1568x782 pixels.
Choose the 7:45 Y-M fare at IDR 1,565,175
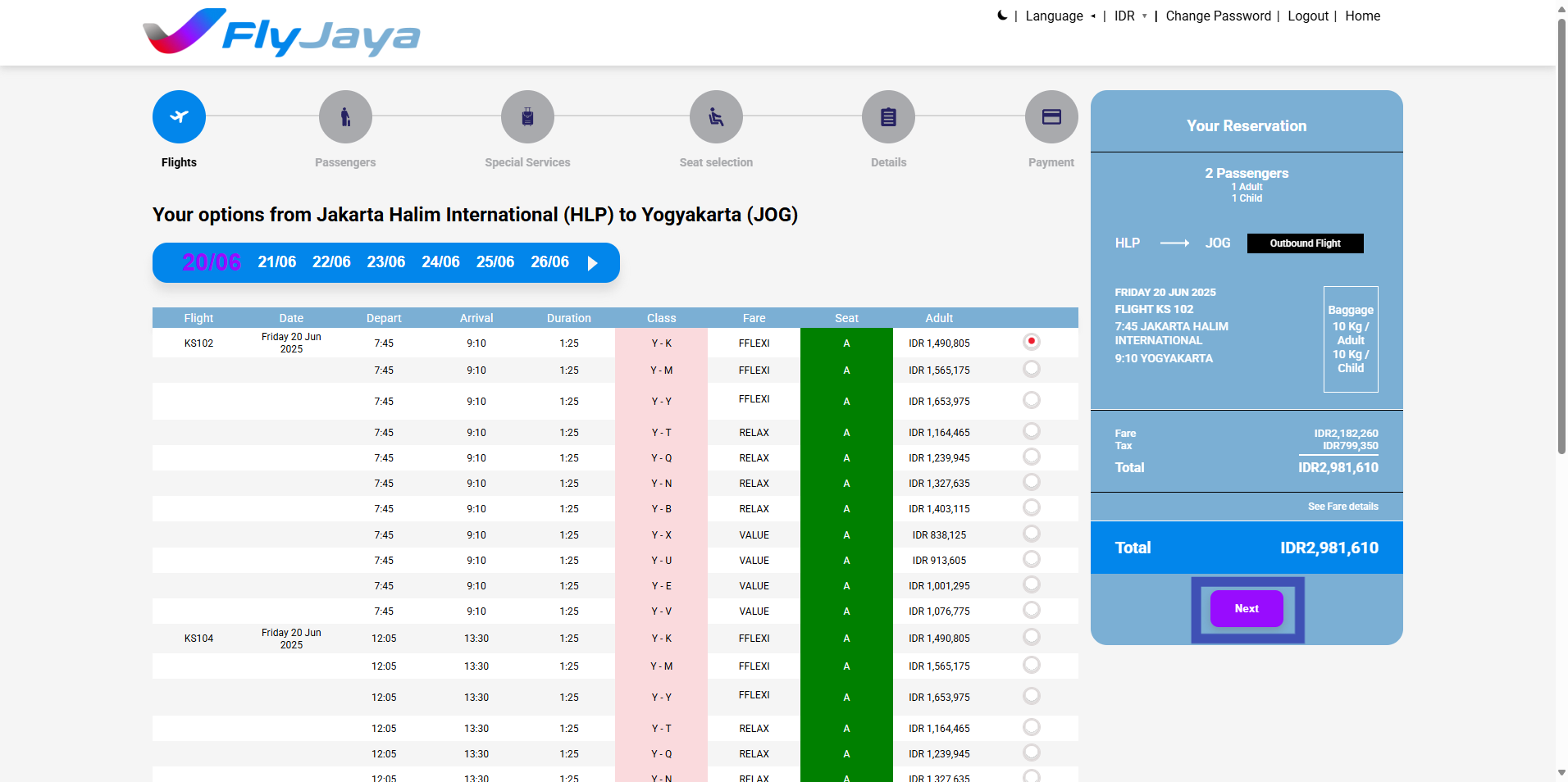(x=1032, y=369)
